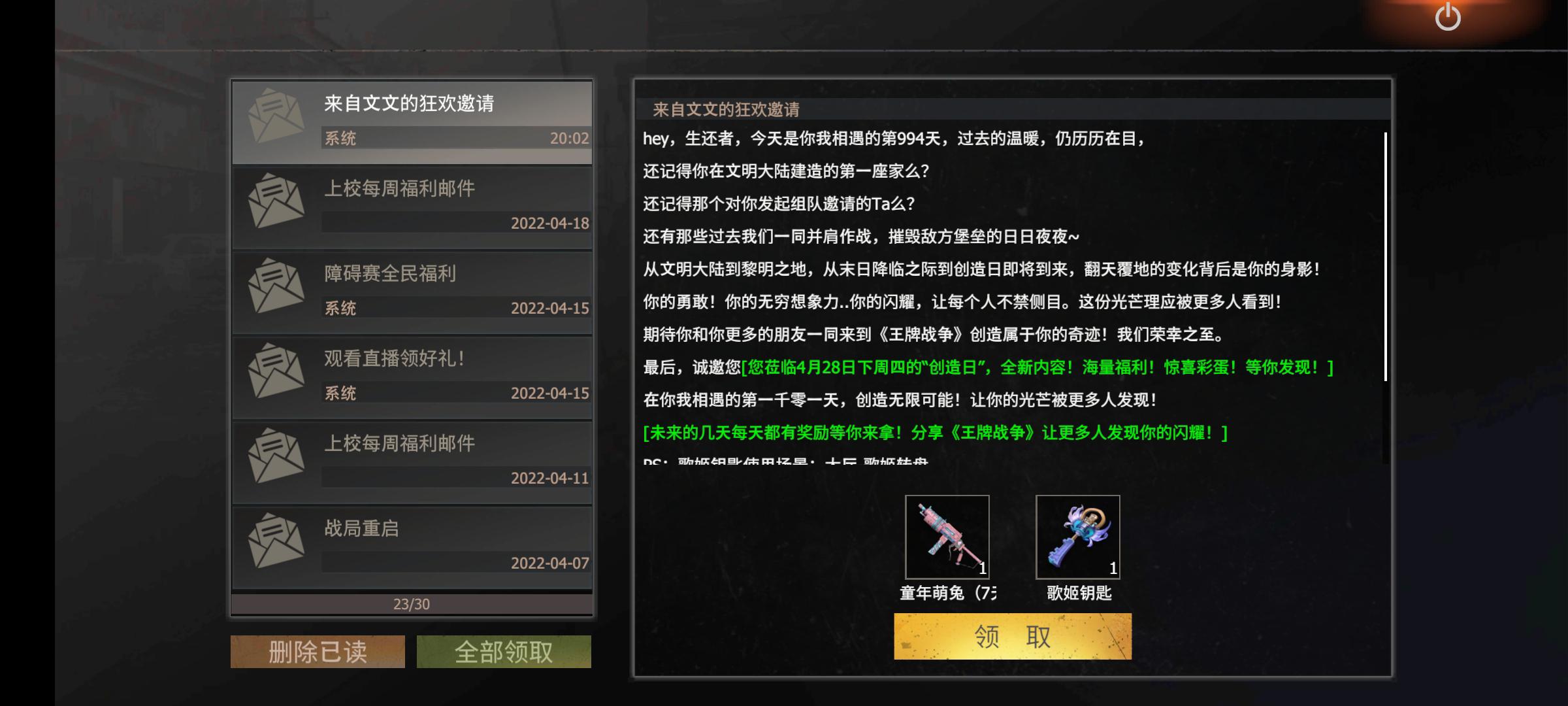Screen dimensions: 1568x706
Task: Open the 战局重启 mail entry
Action: click(x=412, y=547)
